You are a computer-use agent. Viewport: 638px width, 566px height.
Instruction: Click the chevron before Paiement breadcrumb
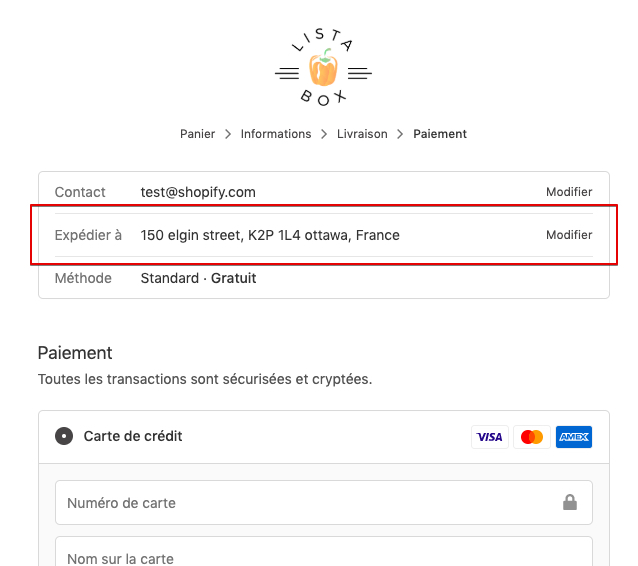[x=400, y=134]
